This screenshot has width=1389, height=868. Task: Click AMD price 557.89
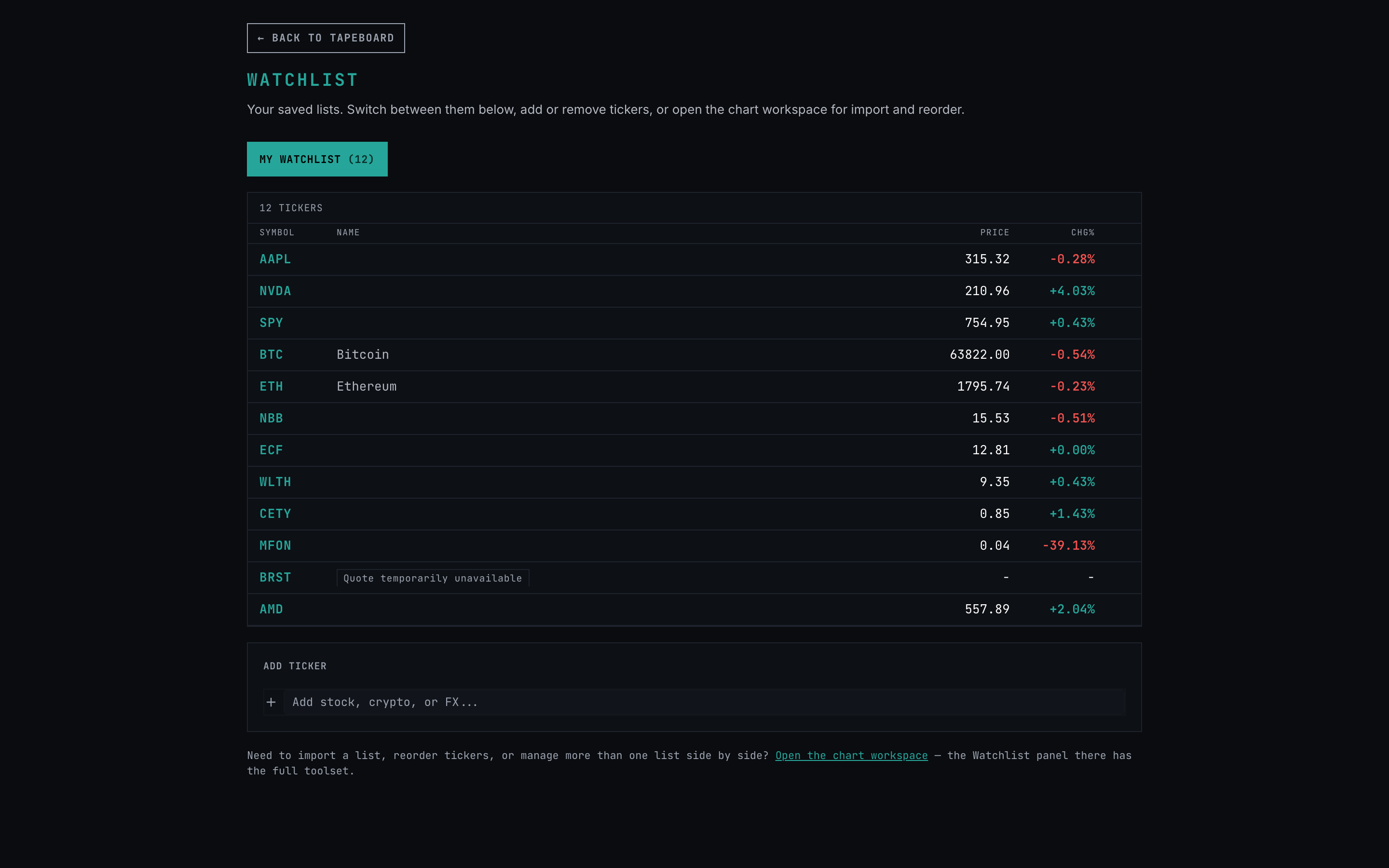coord(987,609)
